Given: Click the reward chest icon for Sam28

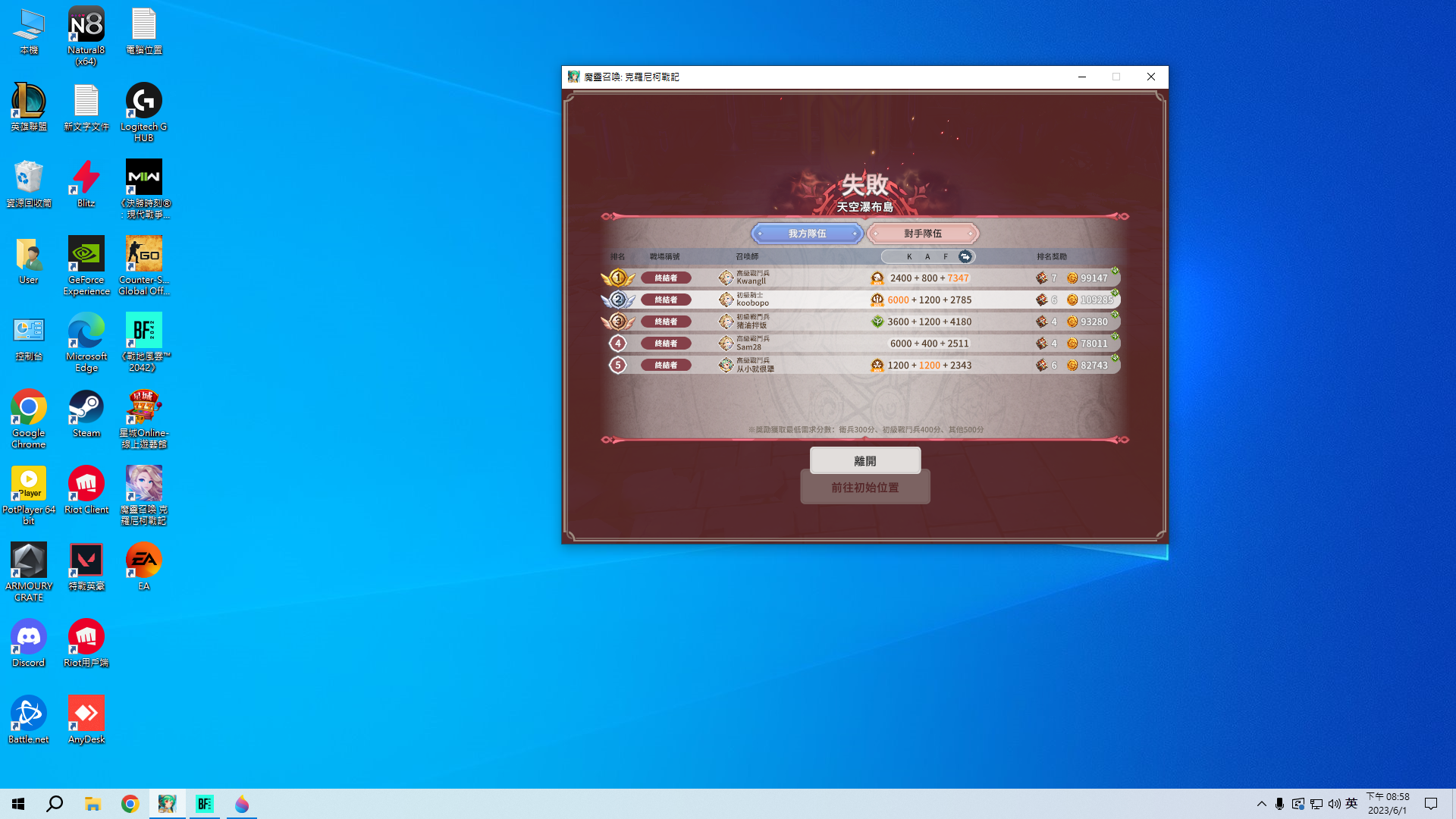Looking at the screenshot, I should pos(1042,344).
